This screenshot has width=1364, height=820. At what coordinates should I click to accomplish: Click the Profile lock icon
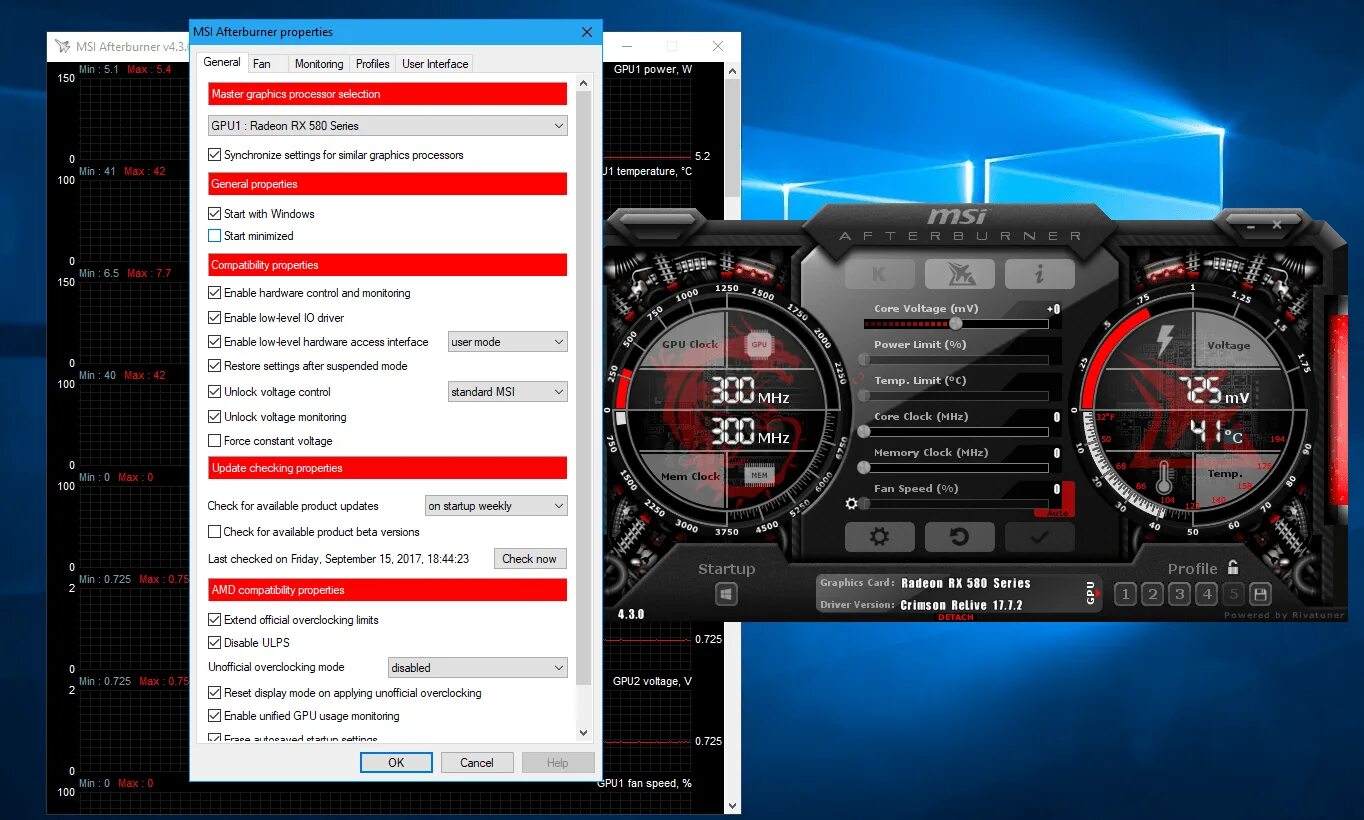pyautogui.click(x=1234, y=567)
